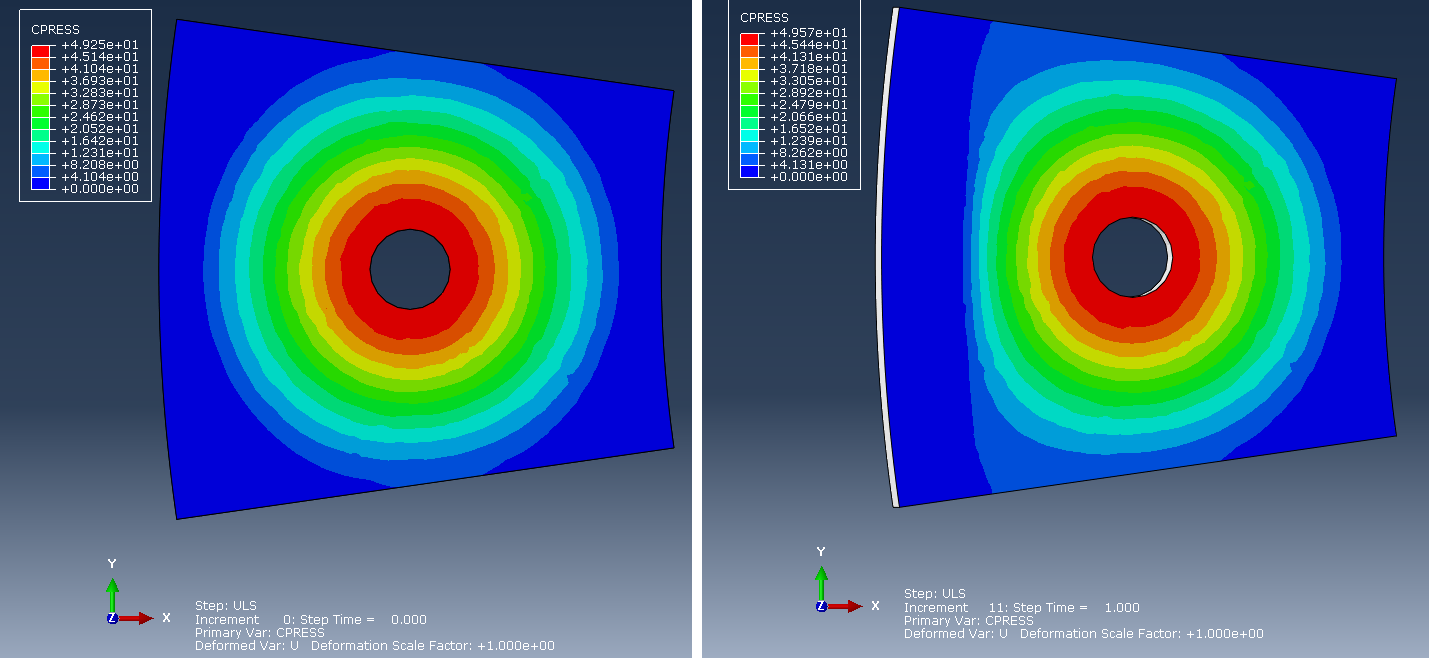
Task: Click the Z label on the right viewport triad
Action: pyautogui.click(x=820, y=606)
